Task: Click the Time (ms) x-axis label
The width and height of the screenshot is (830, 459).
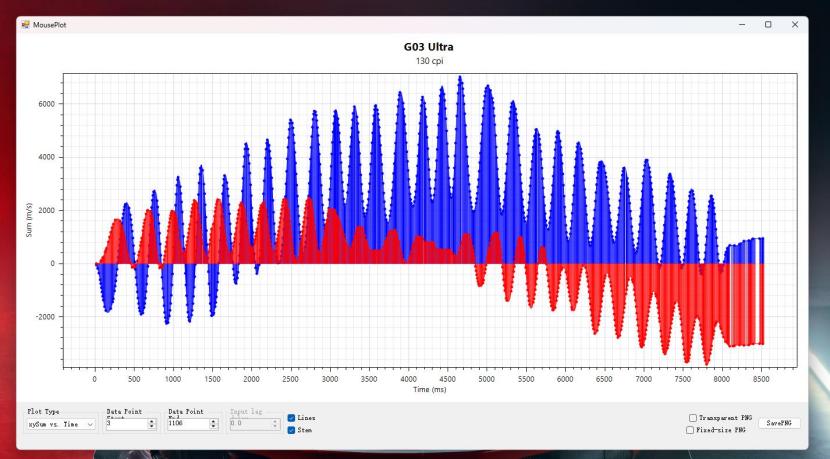Action: 429,389
